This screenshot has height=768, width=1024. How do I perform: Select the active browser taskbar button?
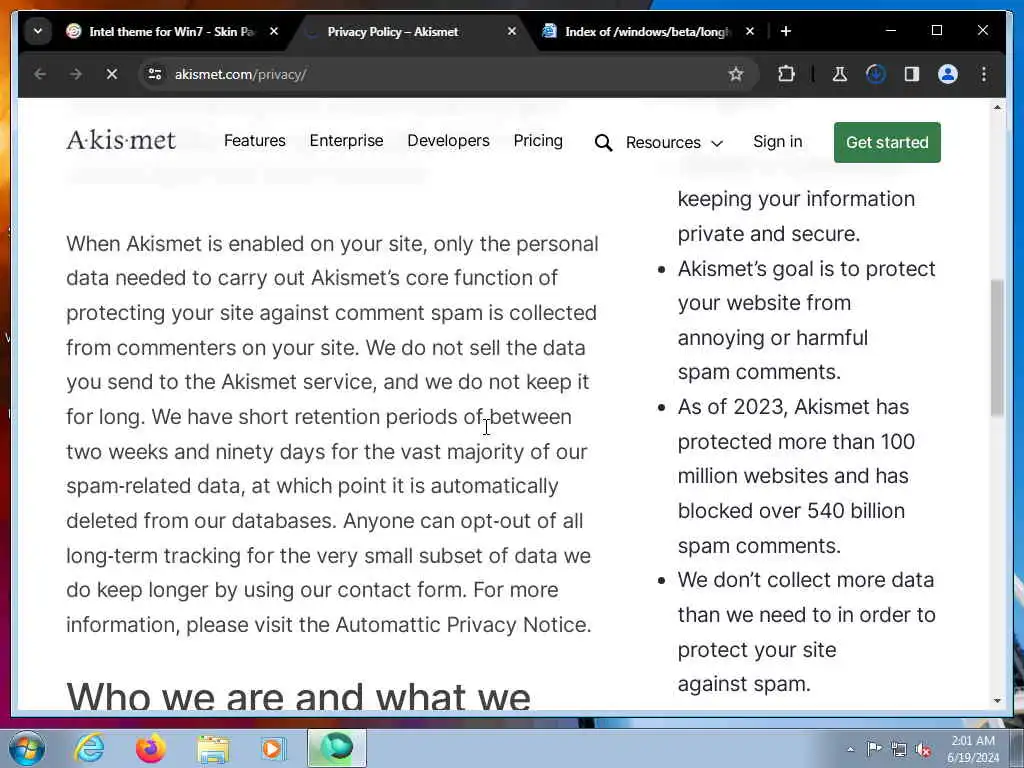(337, 748)
